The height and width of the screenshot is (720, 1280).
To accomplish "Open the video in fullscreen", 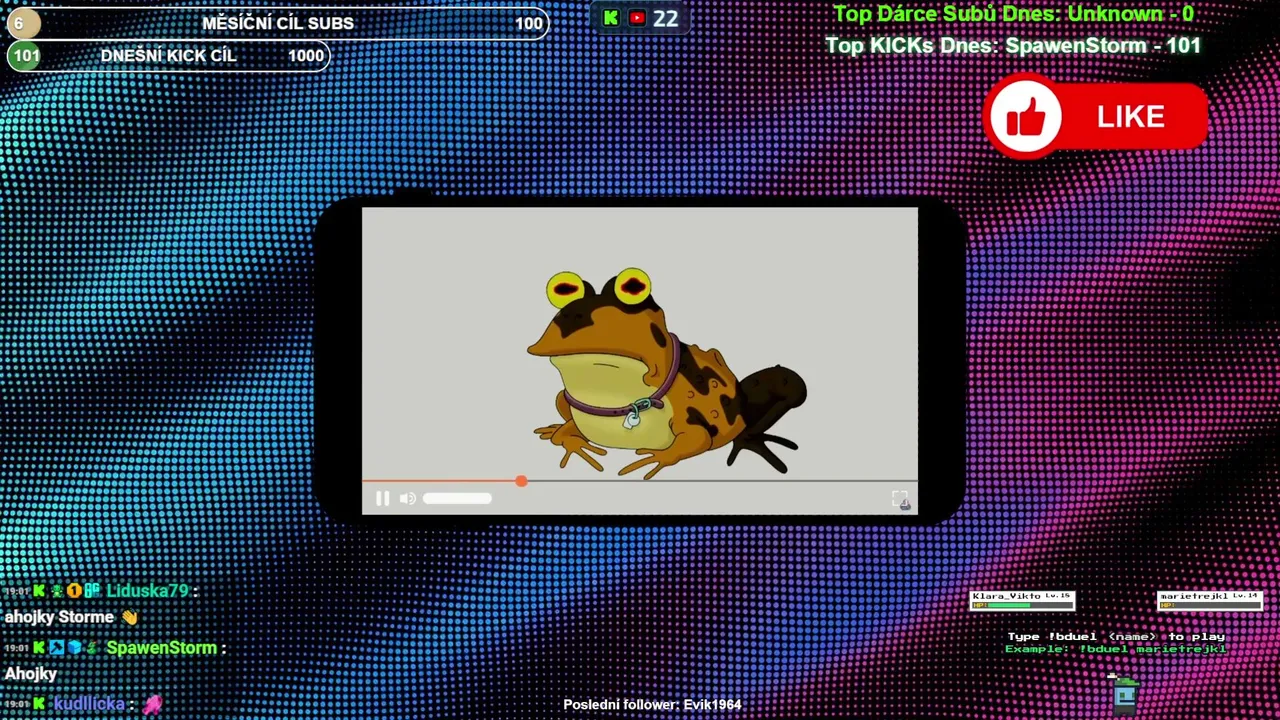I will (x=900, y=499).
